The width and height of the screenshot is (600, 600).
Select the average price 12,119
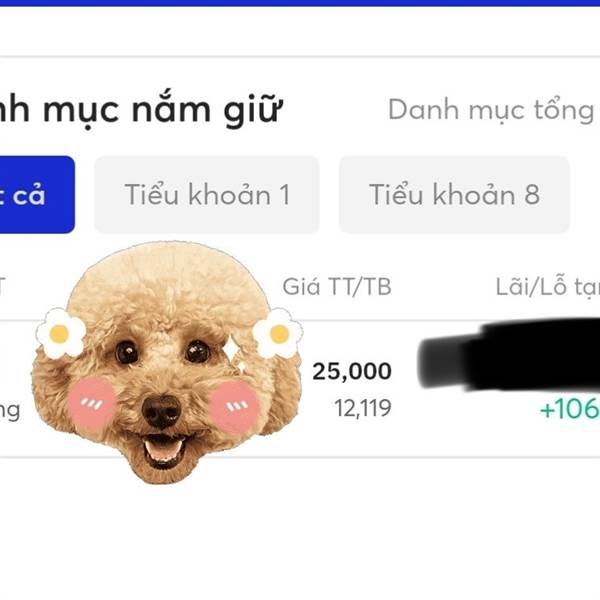tap(363, 408)
